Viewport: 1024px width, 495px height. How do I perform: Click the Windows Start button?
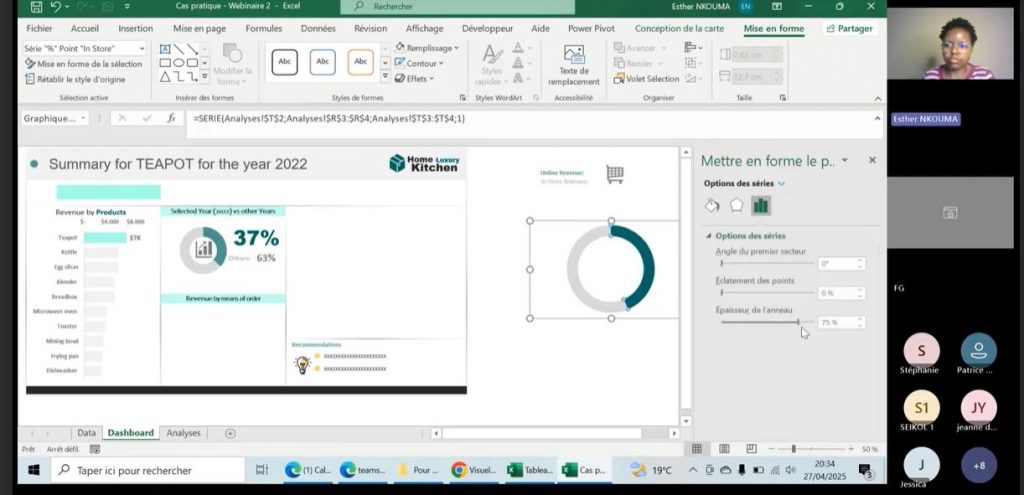click(x=34, y=470)
